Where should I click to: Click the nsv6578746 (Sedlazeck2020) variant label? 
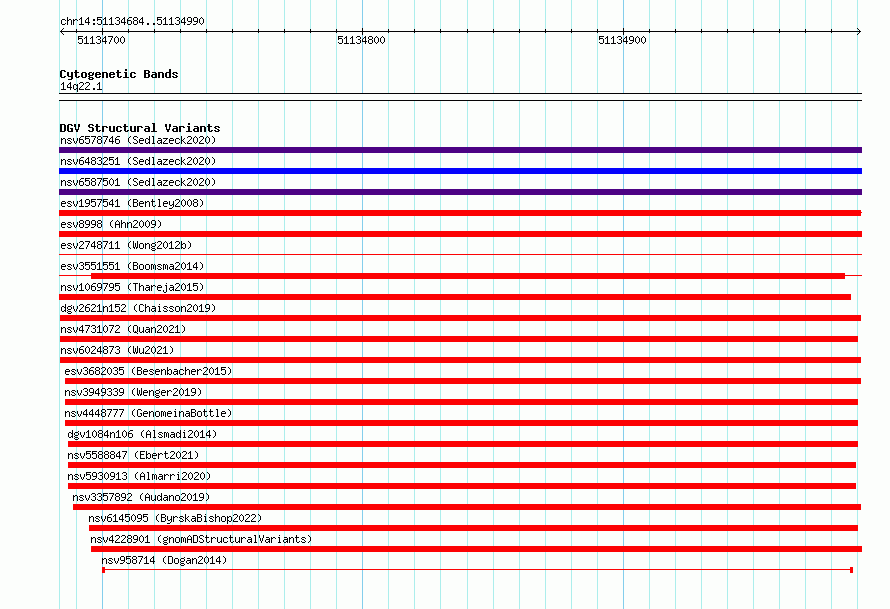point(138,140)
